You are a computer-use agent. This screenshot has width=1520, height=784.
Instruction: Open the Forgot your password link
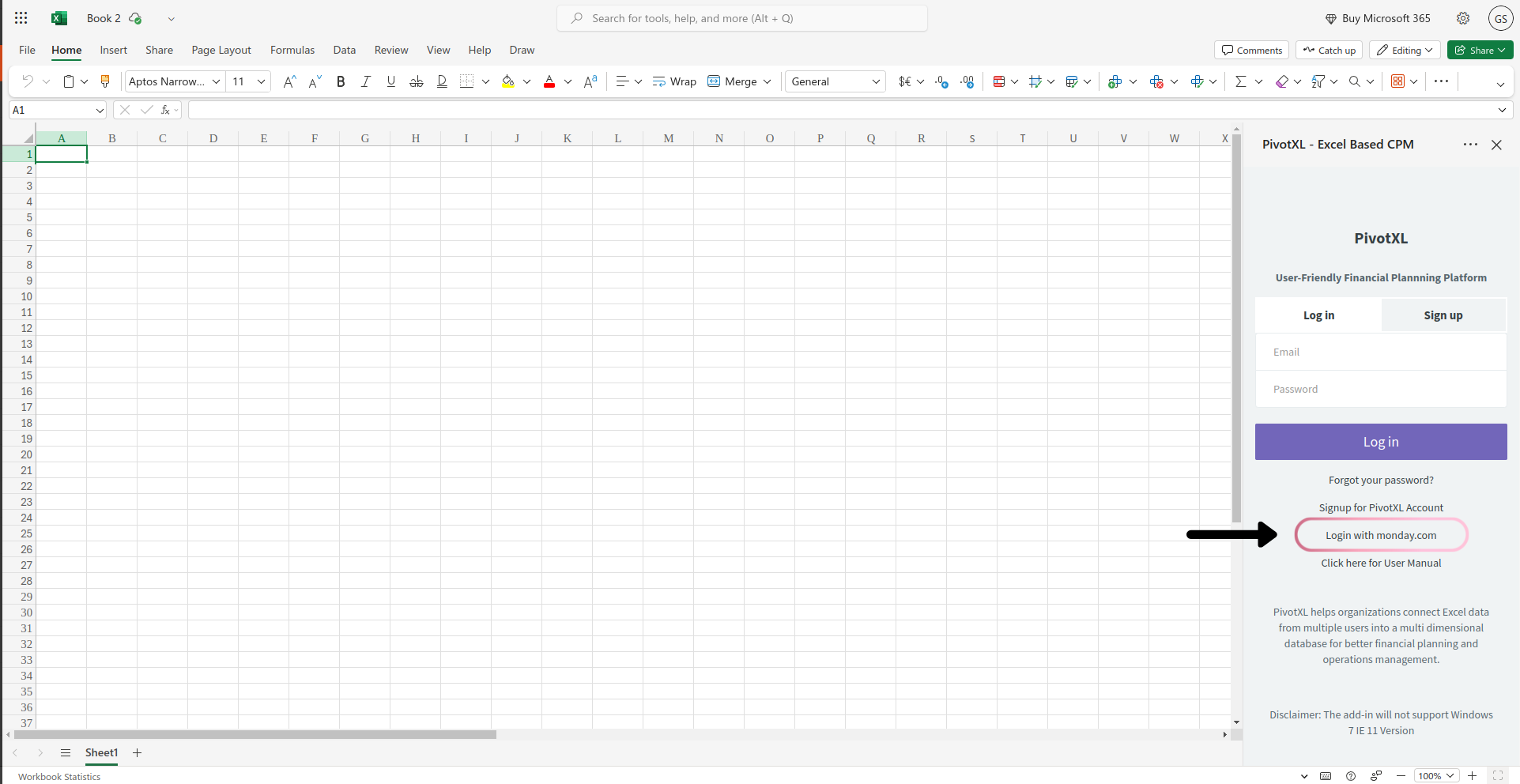click(1380, 480)
